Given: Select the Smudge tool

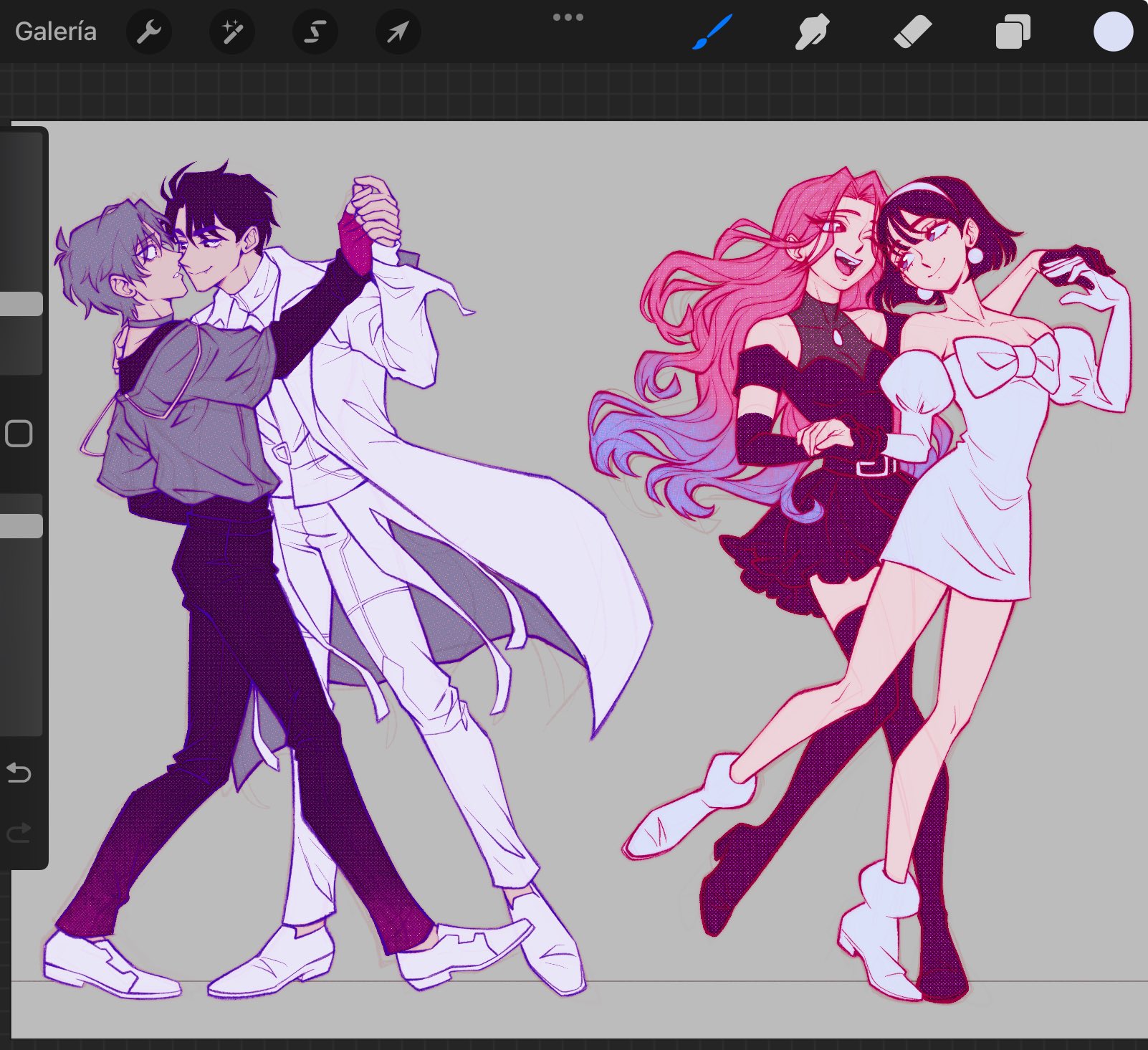Looking at the screenshot, I should (x=812, y=32).
